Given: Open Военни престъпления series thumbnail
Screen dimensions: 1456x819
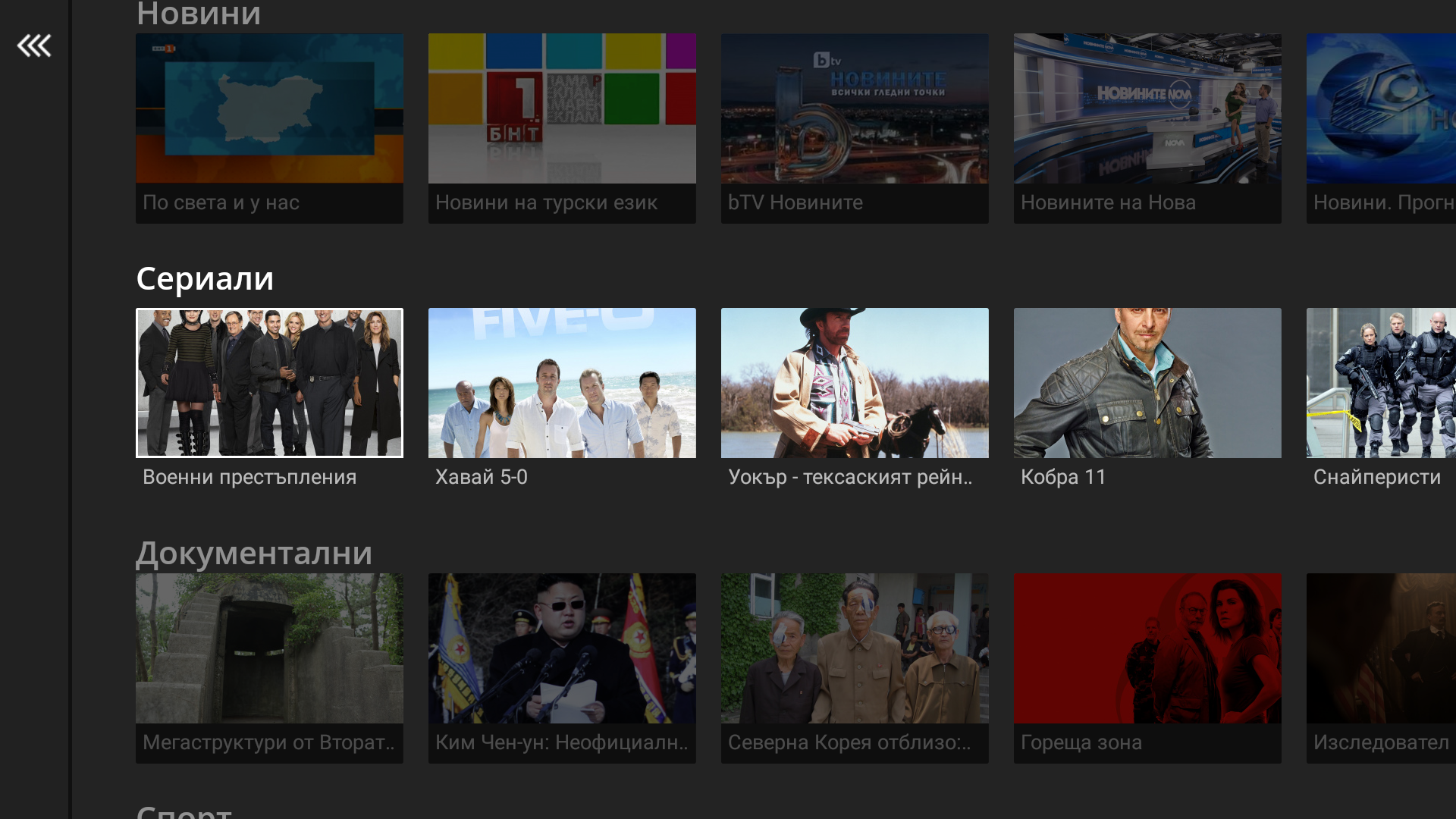Looking at the screenshot, I should [x=269, y=382].
